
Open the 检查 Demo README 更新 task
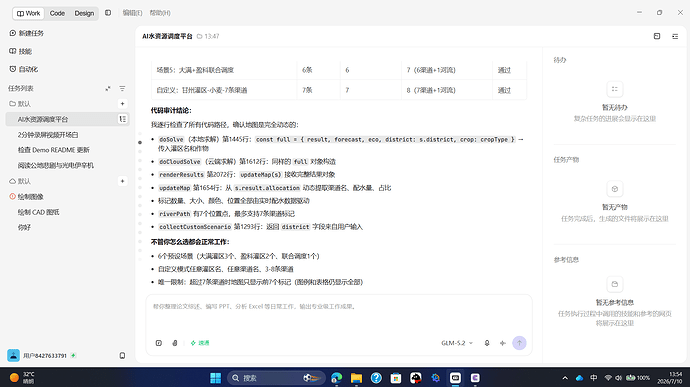54,150
